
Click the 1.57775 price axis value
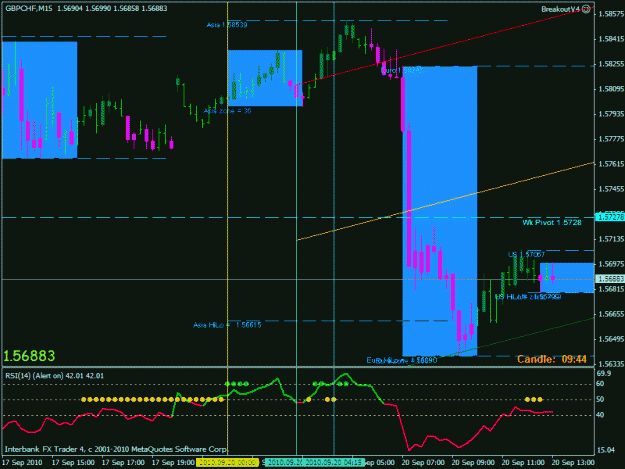(x=611, y=139)
